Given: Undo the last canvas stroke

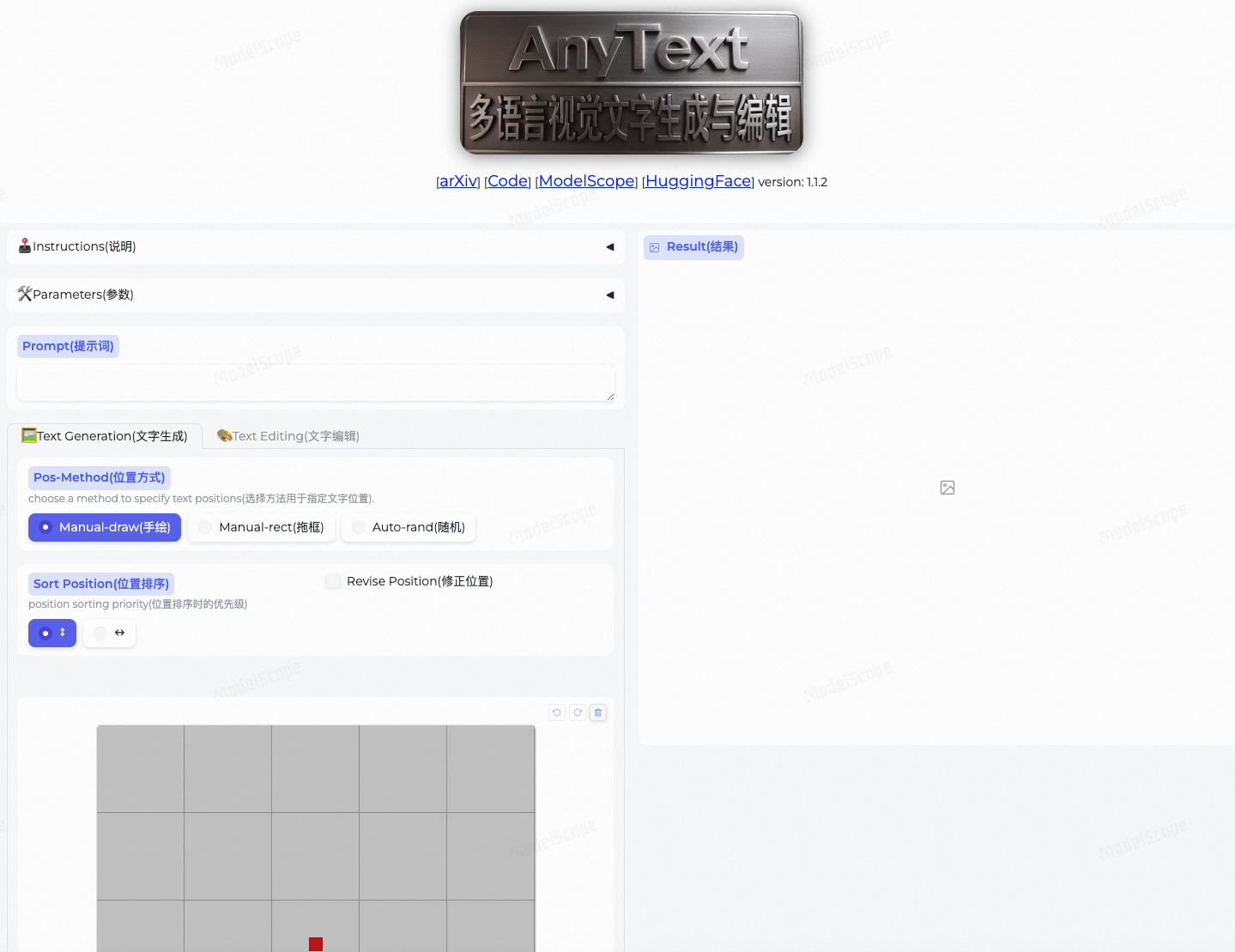Looking at the screenshot, I should click(557, 712).
